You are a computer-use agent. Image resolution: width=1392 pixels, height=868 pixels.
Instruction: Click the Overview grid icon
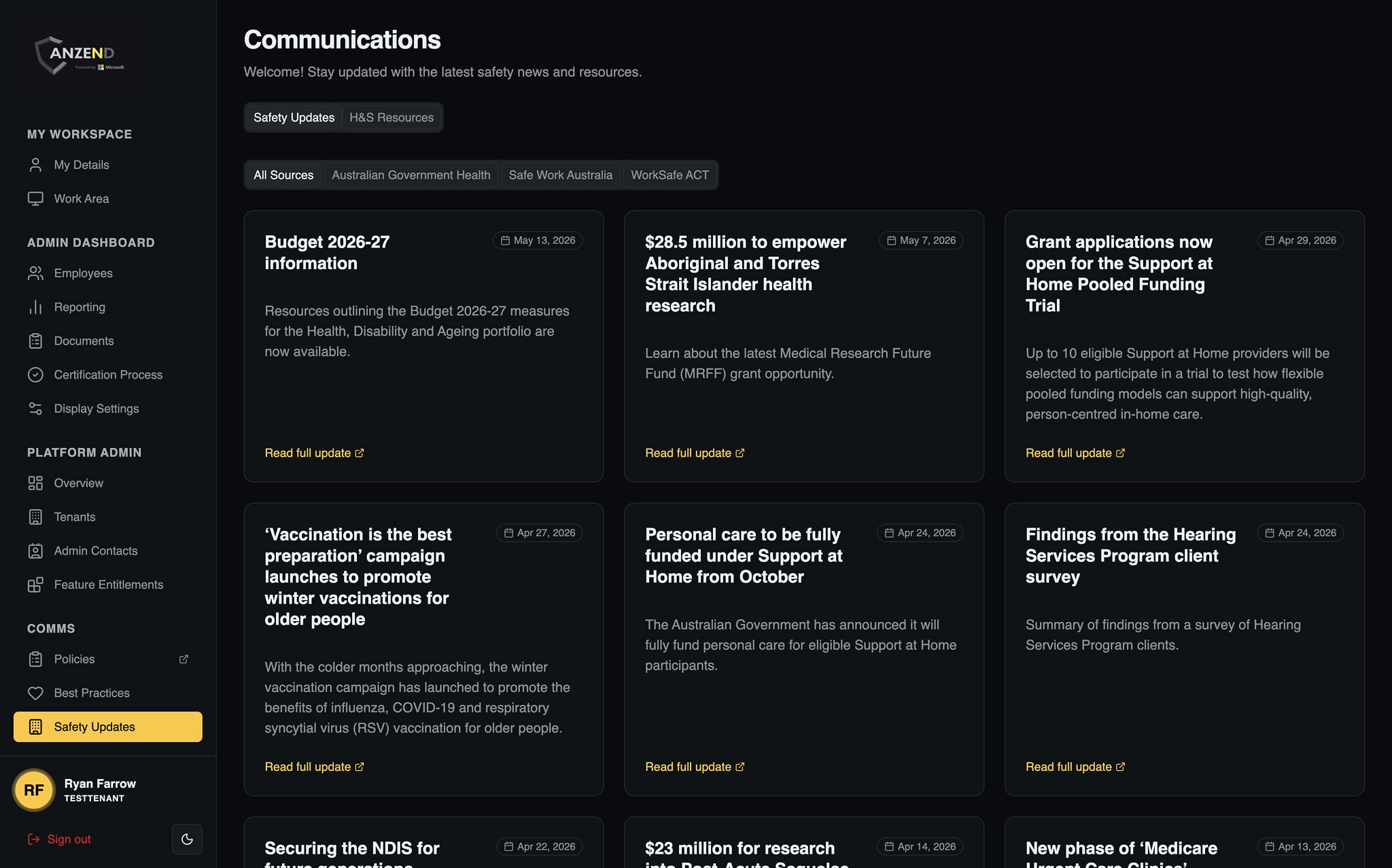[35, 483]
